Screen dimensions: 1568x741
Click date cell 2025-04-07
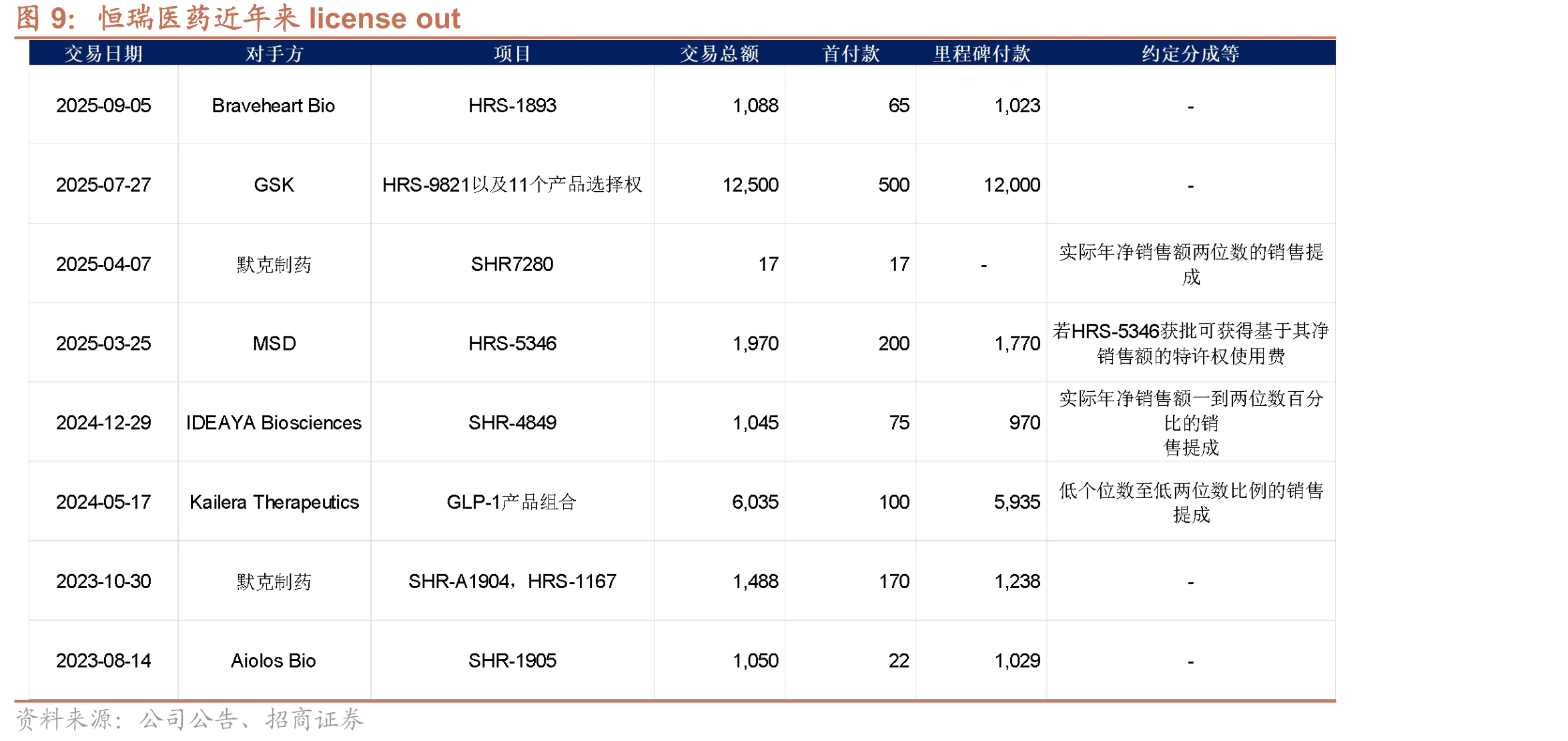103,264
